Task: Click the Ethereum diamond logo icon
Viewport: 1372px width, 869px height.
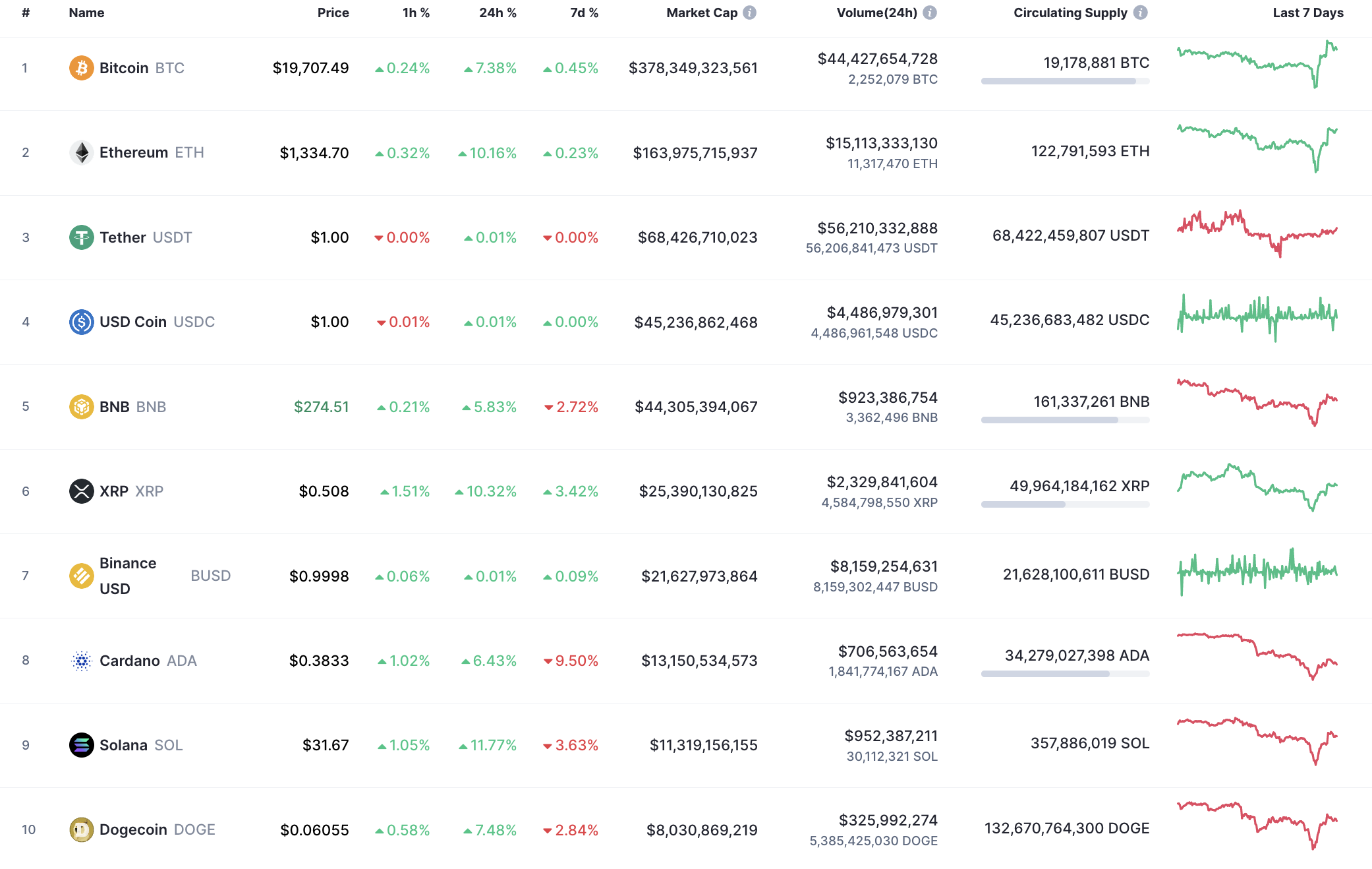Action: click(81, 152)
